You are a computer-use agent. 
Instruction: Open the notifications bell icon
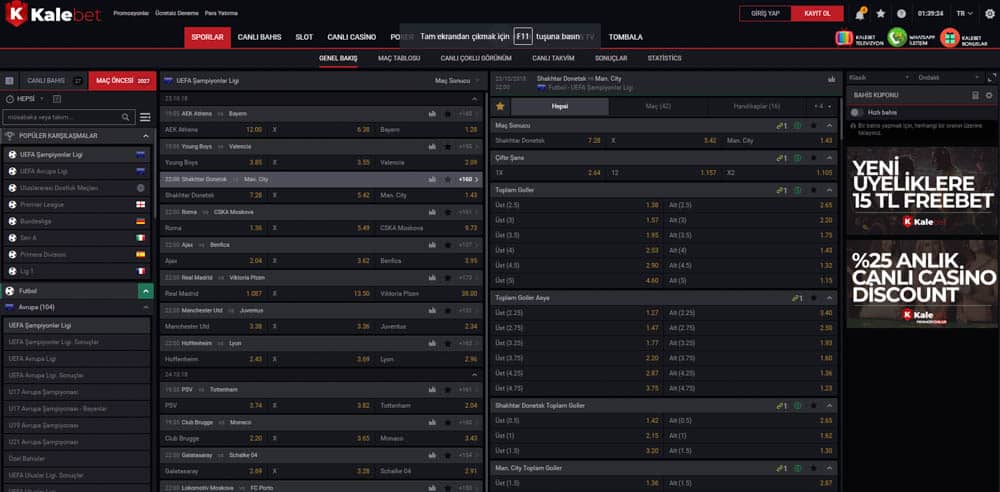pyautogui.click(x=860, y=13)
